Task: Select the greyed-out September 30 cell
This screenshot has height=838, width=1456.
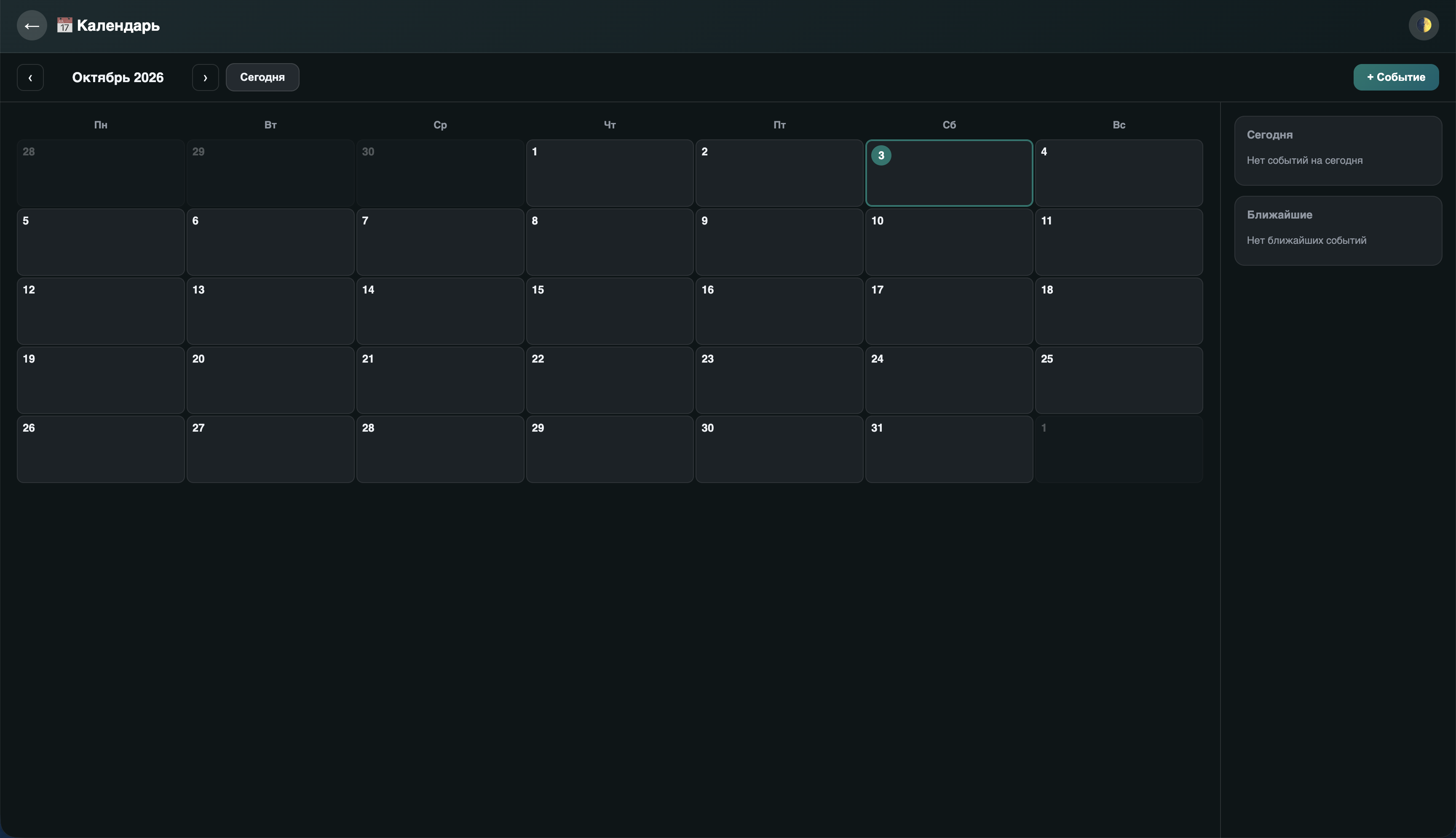Action: (x=440, y=173)
